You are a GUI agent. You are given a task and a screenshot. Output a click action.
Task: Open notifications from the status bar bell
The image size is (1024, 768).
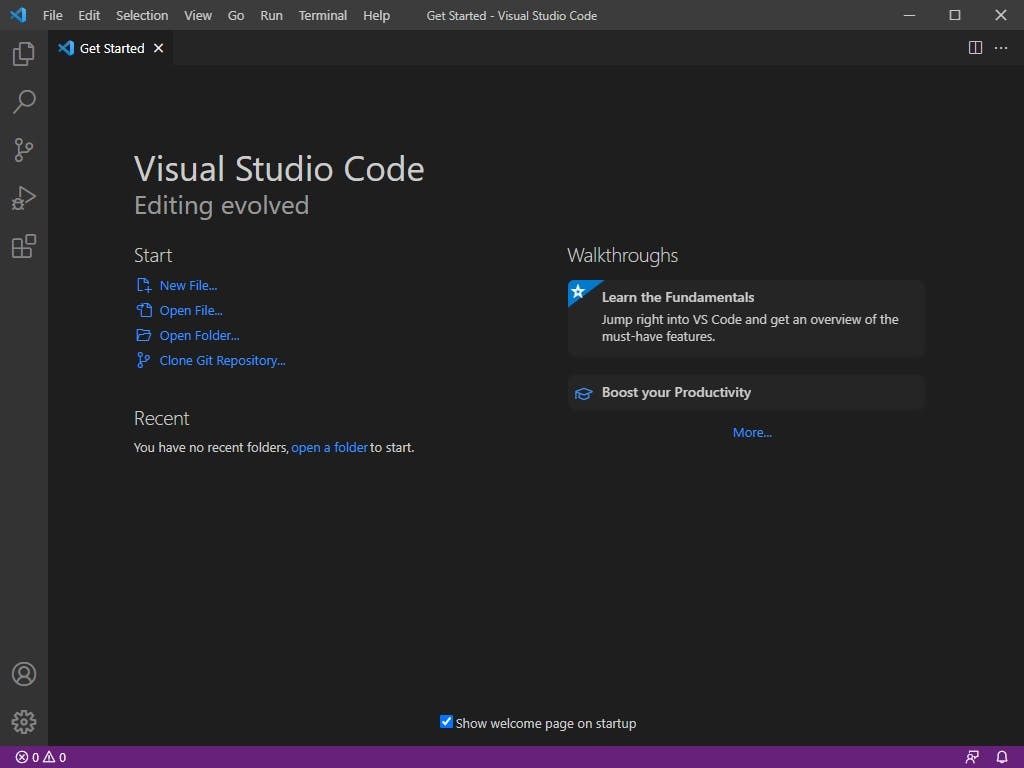1001,757
